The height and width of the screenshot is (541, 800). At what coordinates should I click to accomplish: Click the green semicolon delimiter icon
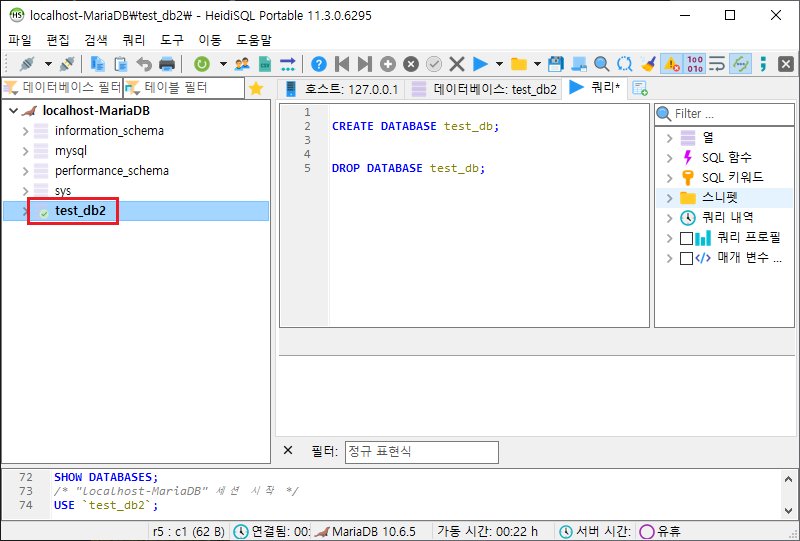(x=763, y=64)
